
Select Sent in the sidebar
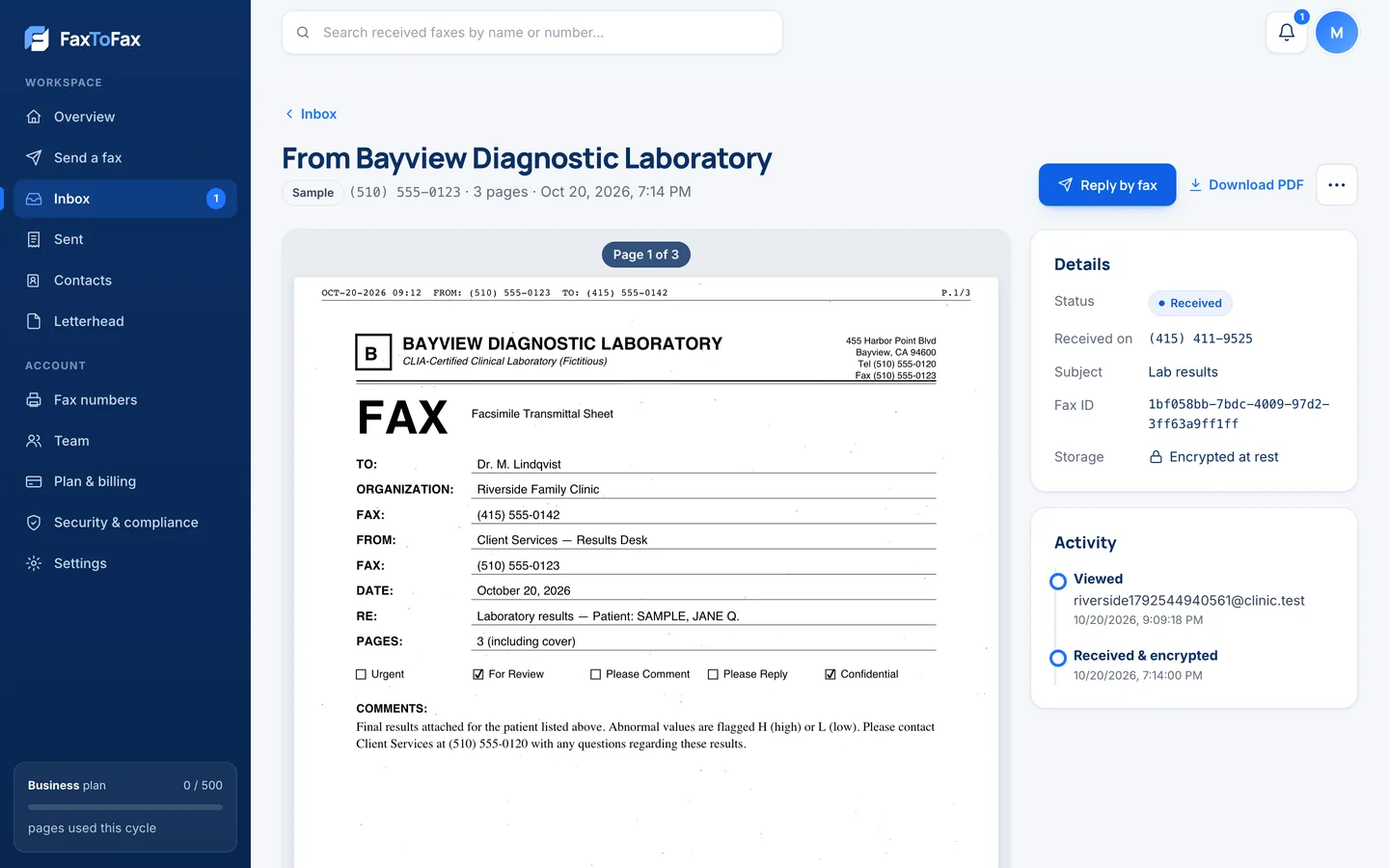pyautogui.click(x=125, y=239)
